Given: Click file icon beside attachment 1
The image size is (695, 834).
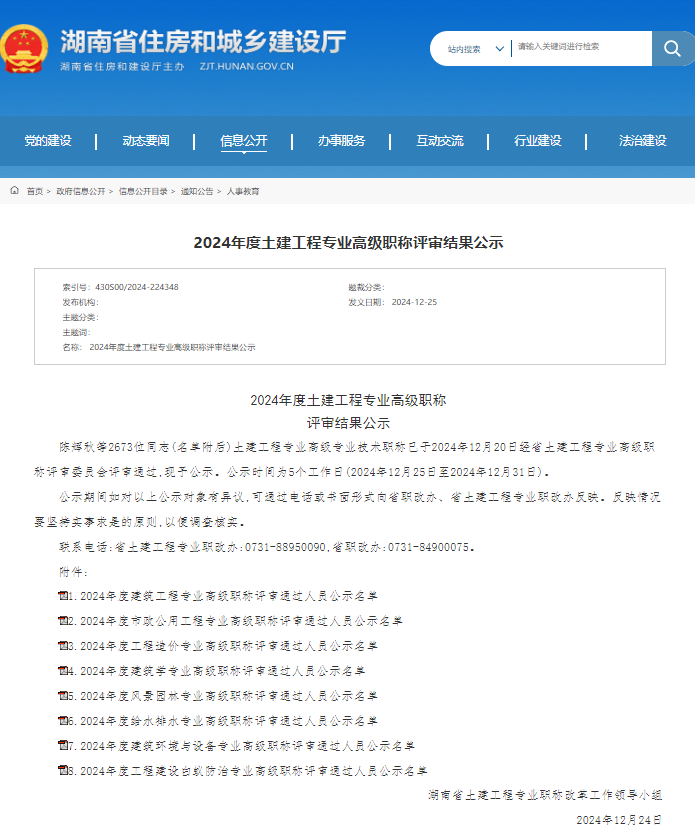Looking at the screenshot, I should pos(65,596).
